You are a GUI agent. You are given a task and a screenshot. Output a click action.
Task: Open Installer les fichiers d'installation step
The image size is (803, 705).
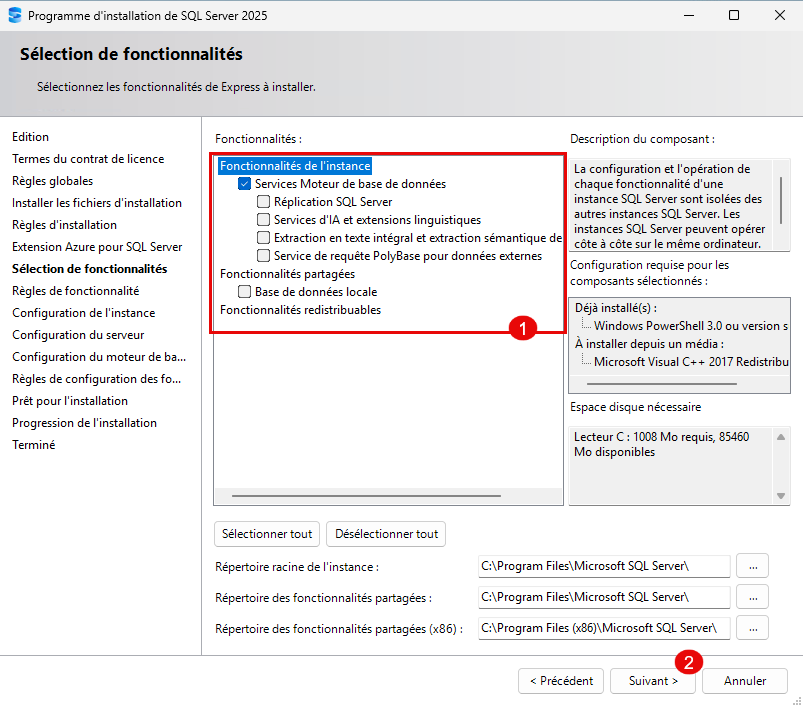tap(97, 203)
